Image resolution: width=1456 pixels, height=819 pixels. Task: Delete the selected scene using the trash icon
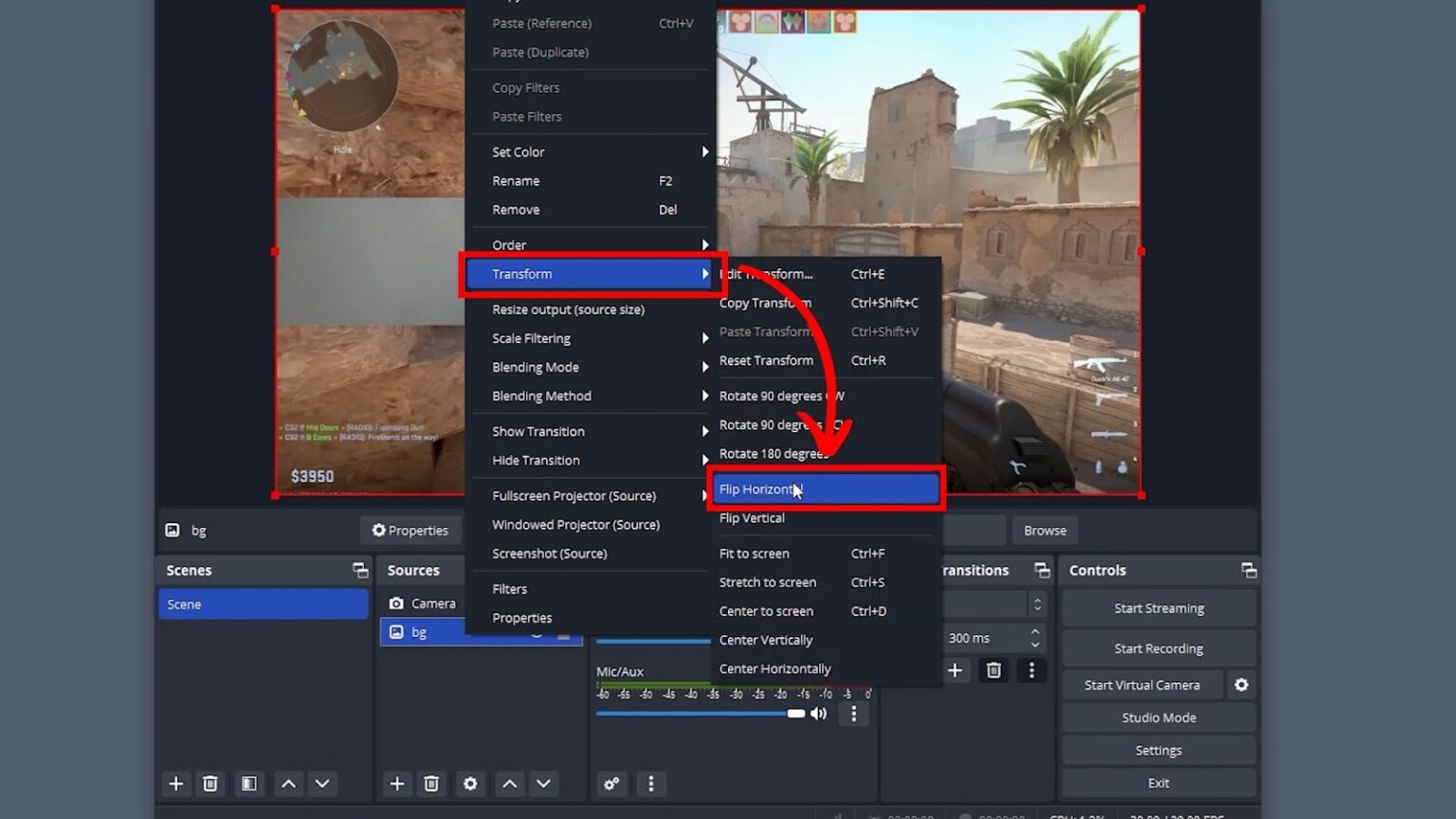pos(210,784)
